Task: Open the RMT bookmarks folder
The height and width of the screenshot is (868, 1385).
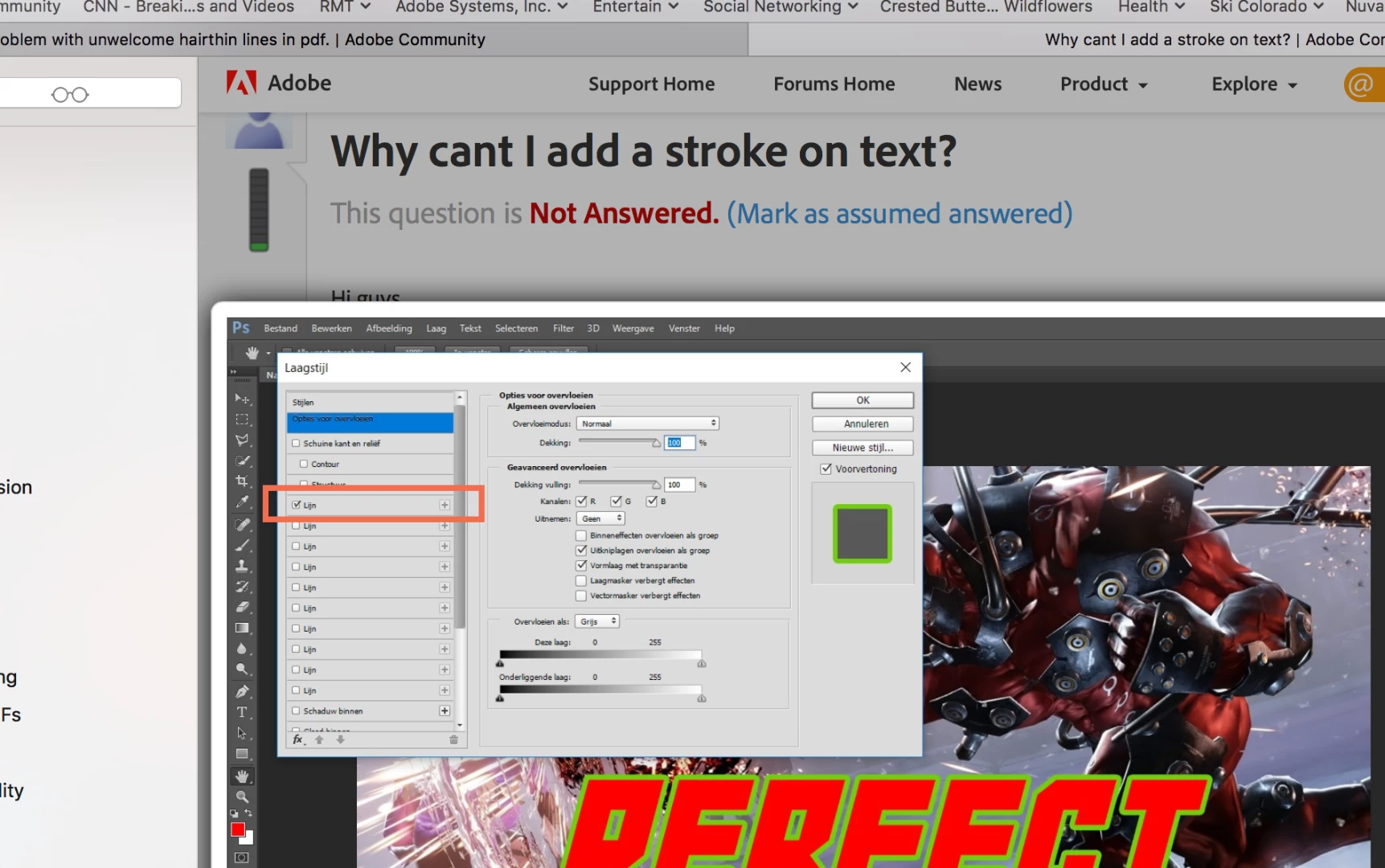Action: (345, 7)
